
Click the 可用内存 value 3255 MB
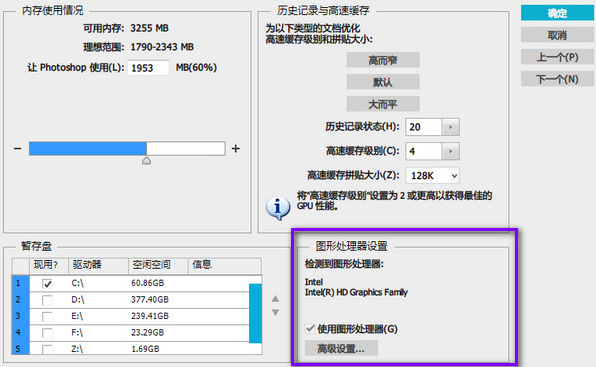[149, 28]
